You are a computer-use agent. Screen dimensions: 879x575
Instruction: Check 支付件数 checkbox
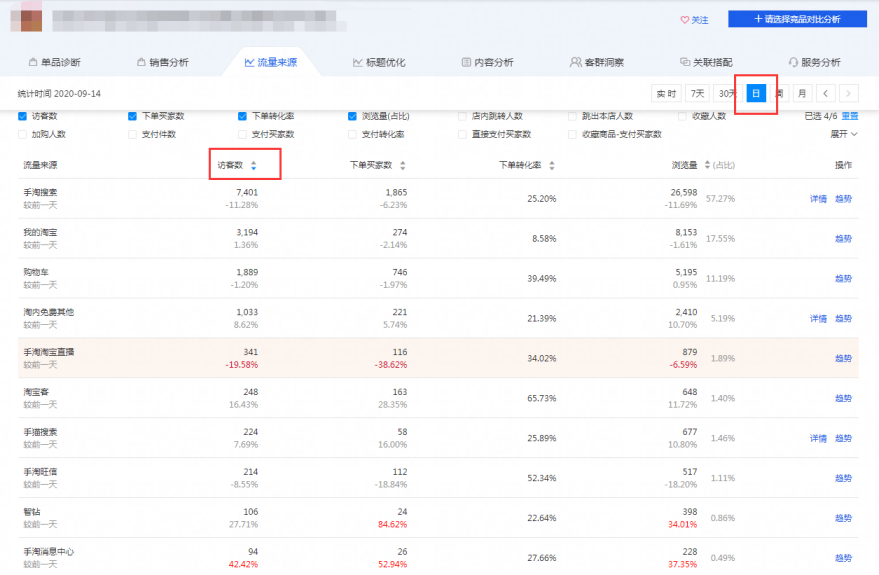(132, 135)
